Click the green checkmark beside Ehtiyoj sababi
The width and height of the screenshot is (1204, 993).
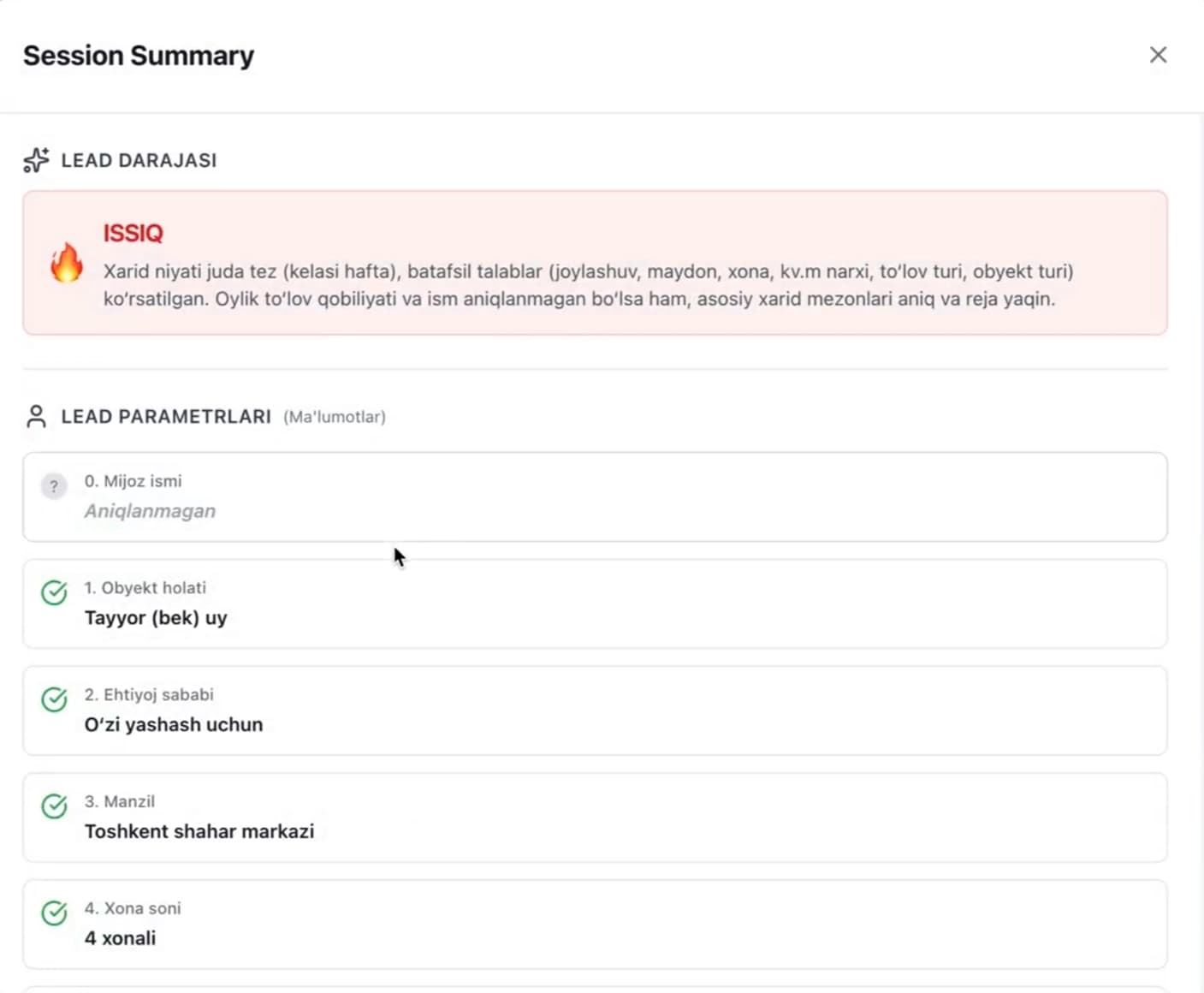click(54, 699)
